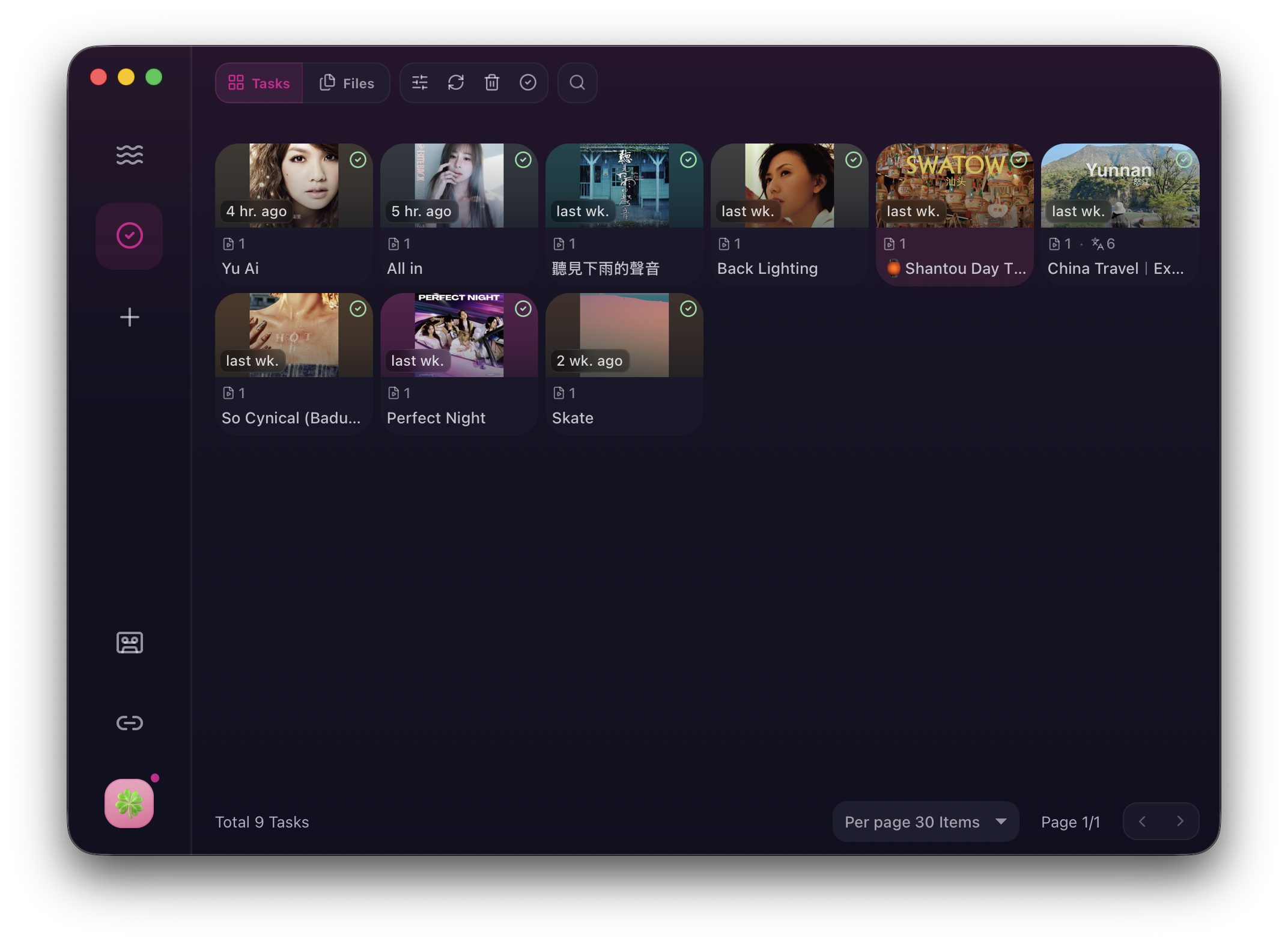The image size is (1288, 944).
Task: Toggle checkmark on China Travel card
Action: pos(1184,160)
